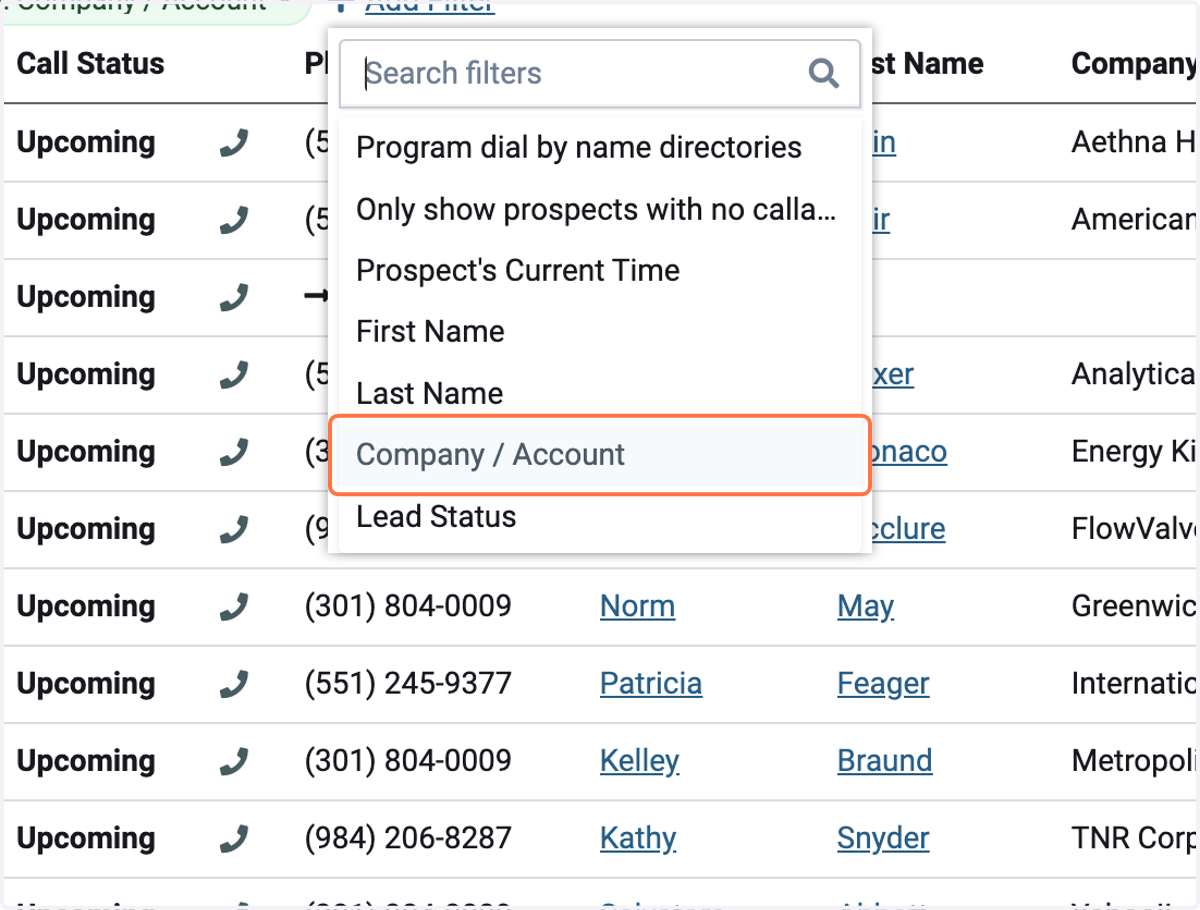Select Company / Account filter option
1200x910 pixels.
(599, 455)
